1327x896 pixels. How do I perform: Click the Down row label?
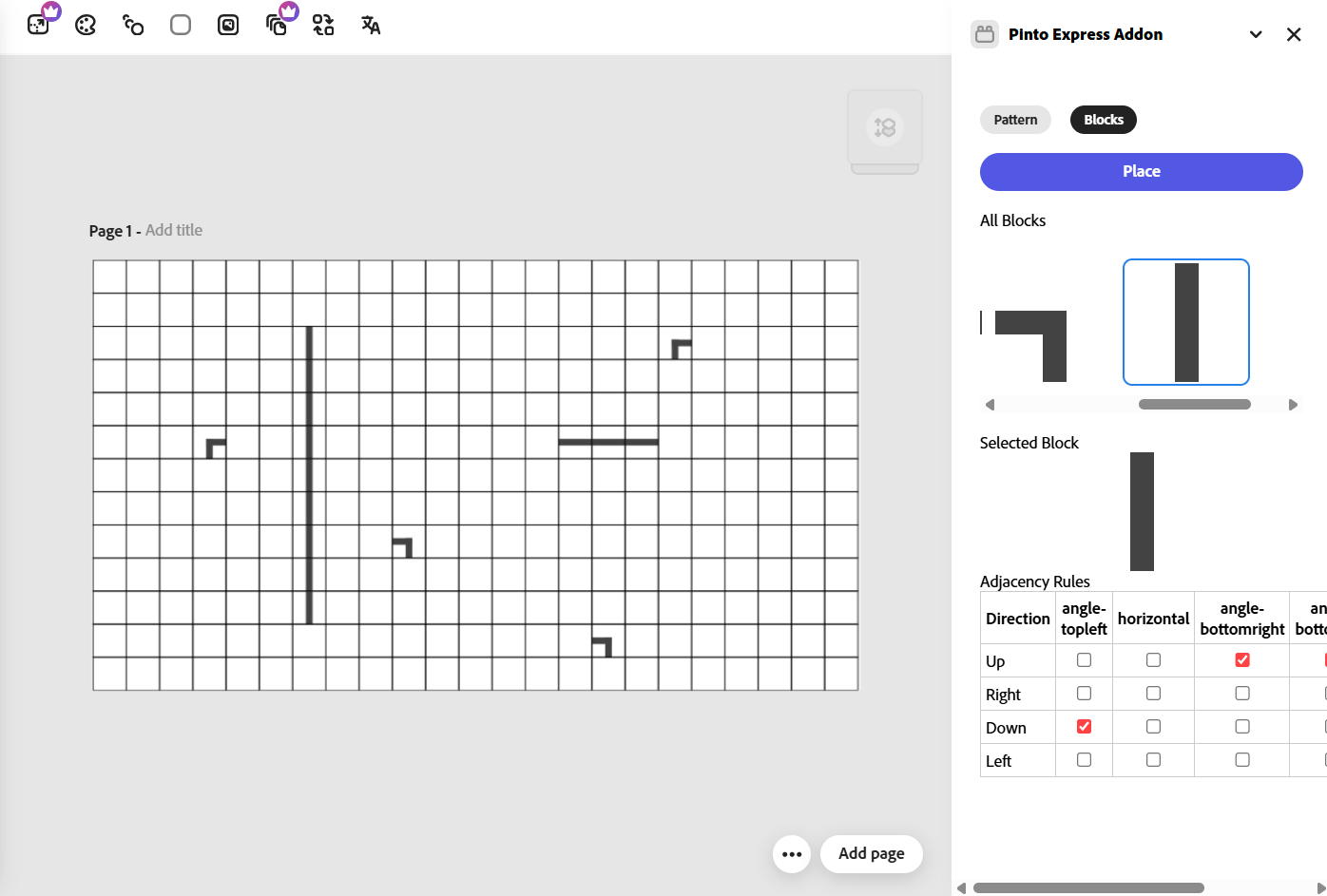pyautogui.click(x=1006, y=728)
